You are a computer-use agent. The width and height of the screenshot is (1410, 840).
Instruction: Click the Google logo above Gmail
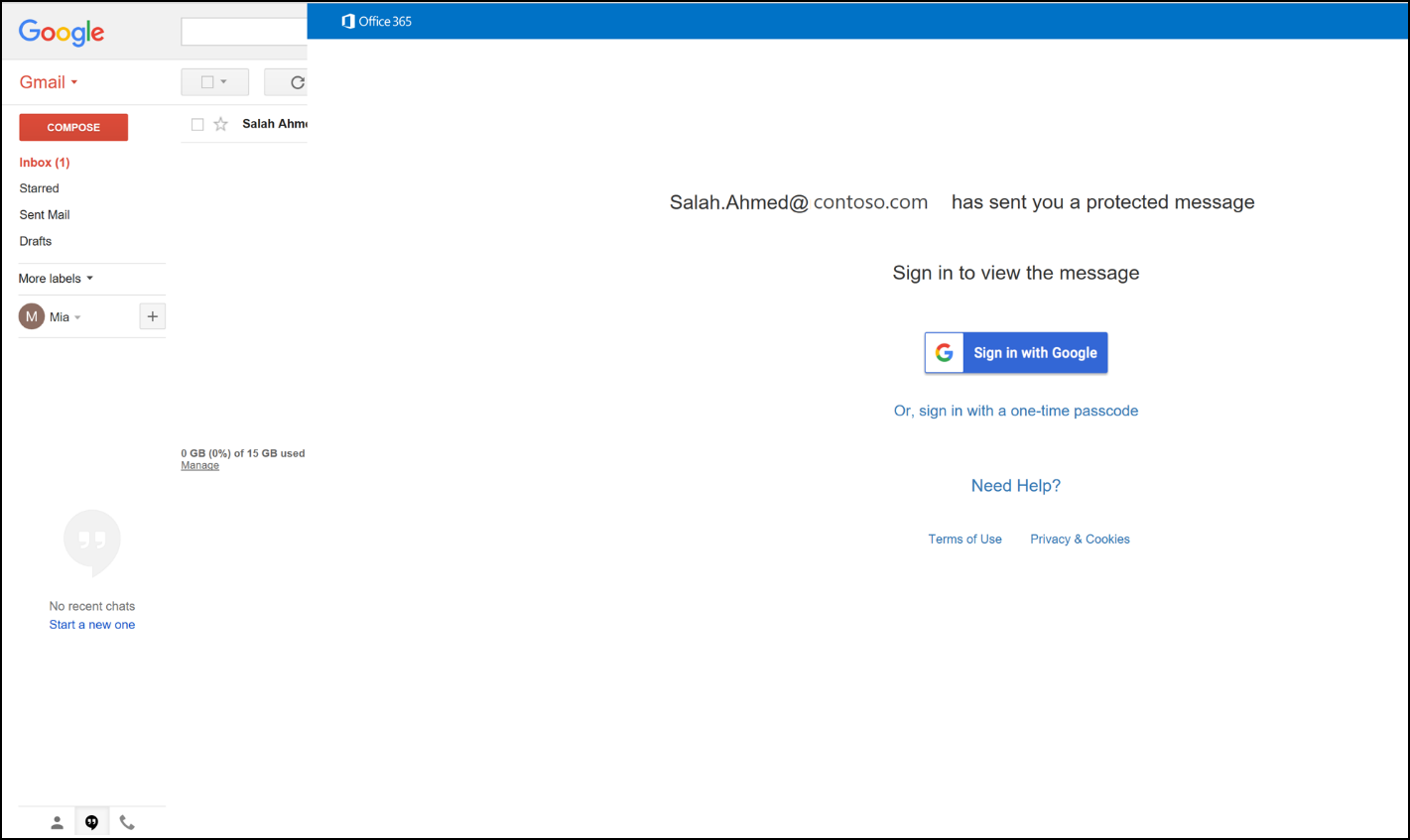coord(61,32)
